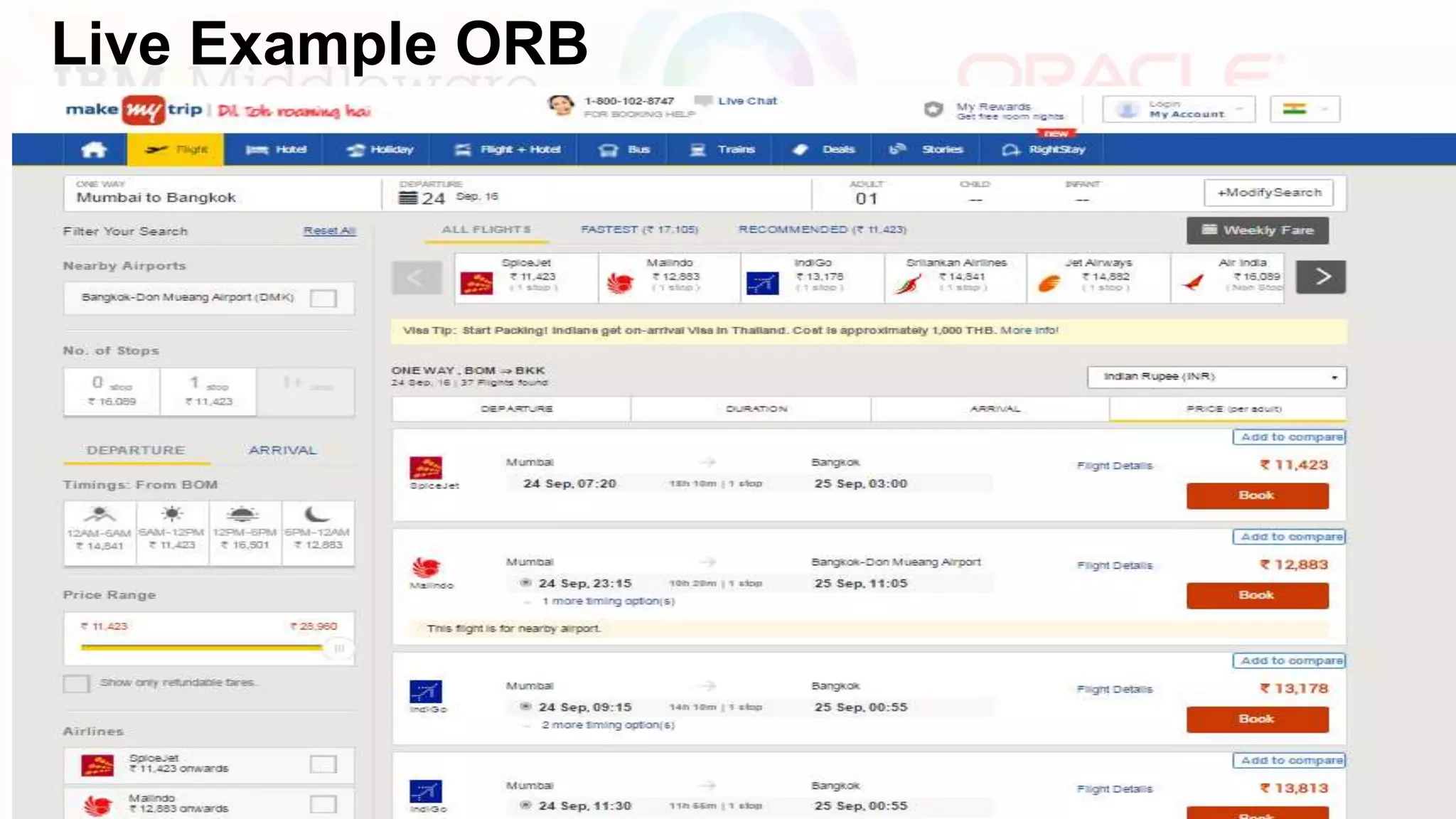The height and width of the screenshot is (819, 1456).
Task: Switch to ARRIVAL timings tab
Action: tap(283, 451)
